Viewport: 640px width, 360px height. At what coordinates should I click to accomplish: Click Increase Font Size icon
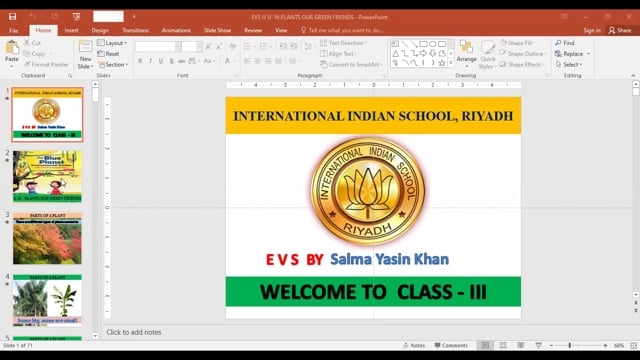tap(209, 47)
